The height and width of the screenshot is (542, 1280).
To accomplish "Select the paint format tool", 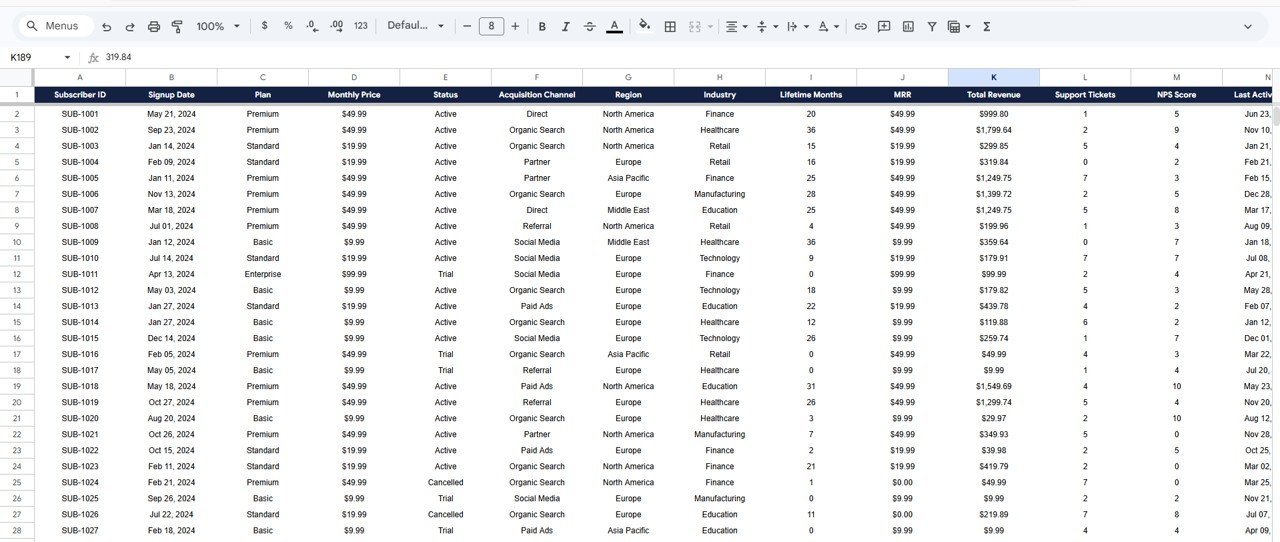I will pos(177,26).
